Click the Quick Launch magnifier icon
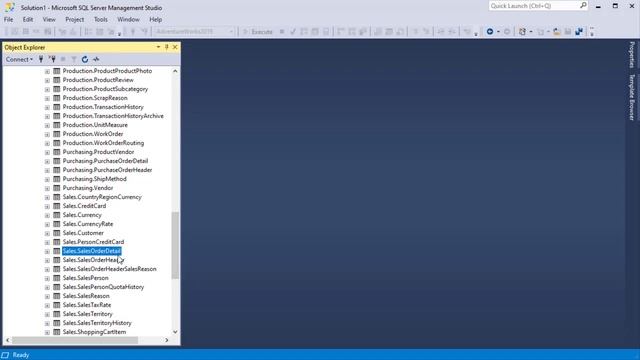The height and width of the screenshot is (360, 640). pyautogui.click(x=583, y=5)
